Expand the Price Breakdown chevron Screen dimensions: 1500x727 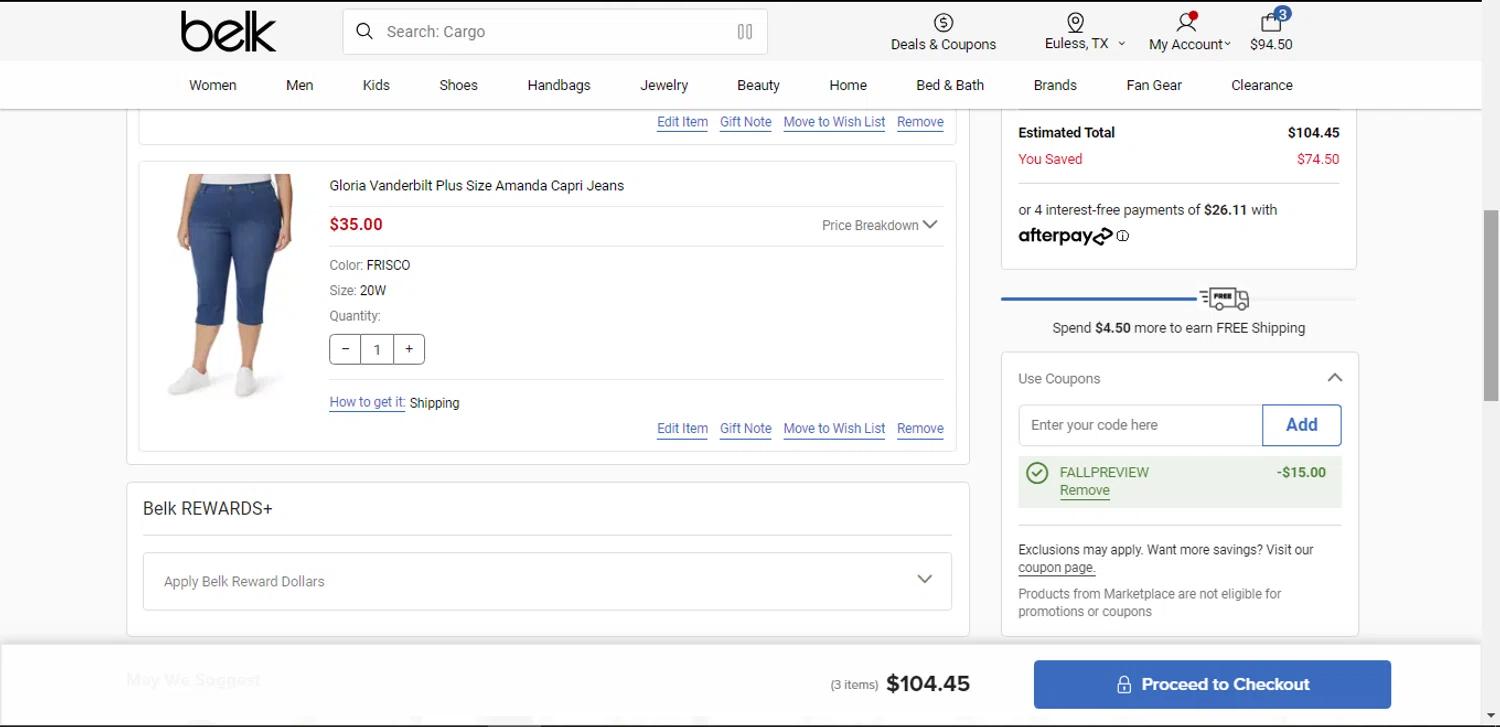coord(930,225)
